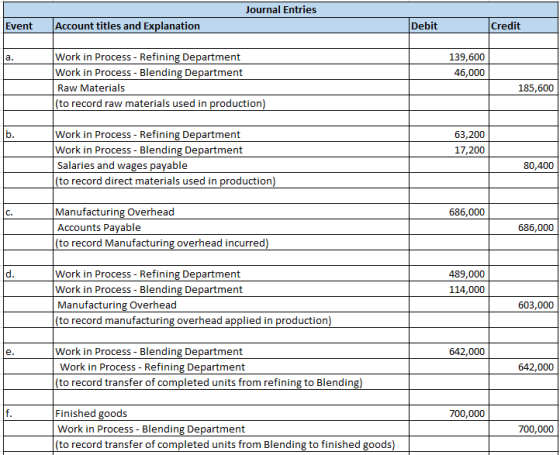Select event label f.

[29, 413]
